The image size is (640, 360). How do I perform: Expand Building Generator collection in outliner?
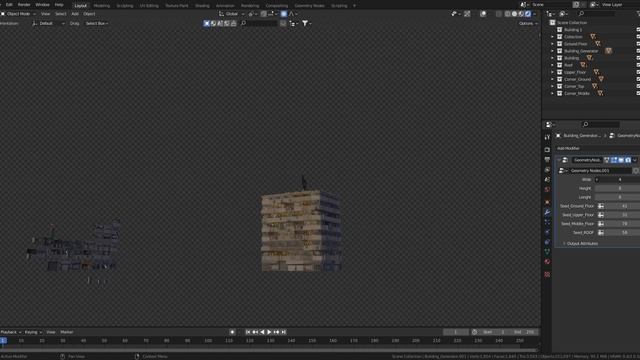pos(552,51)
